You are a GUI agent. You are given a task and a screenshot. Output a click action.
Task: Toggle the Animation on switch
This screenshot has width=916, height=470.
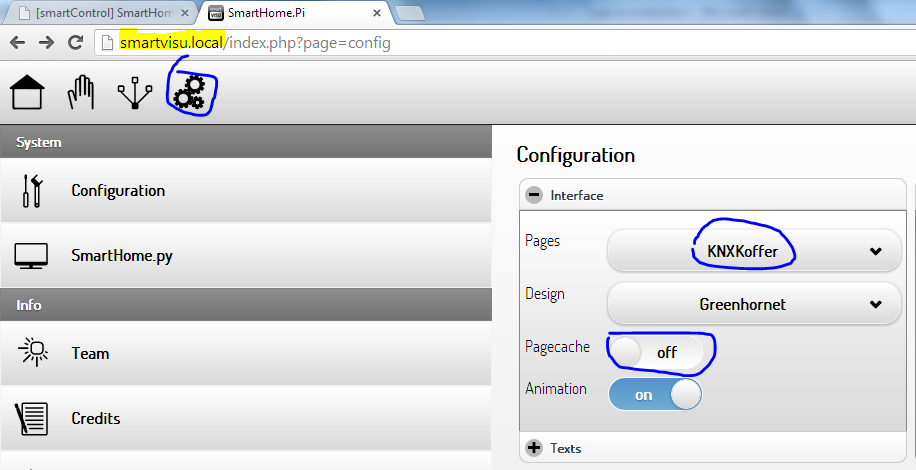click(655, 395)
